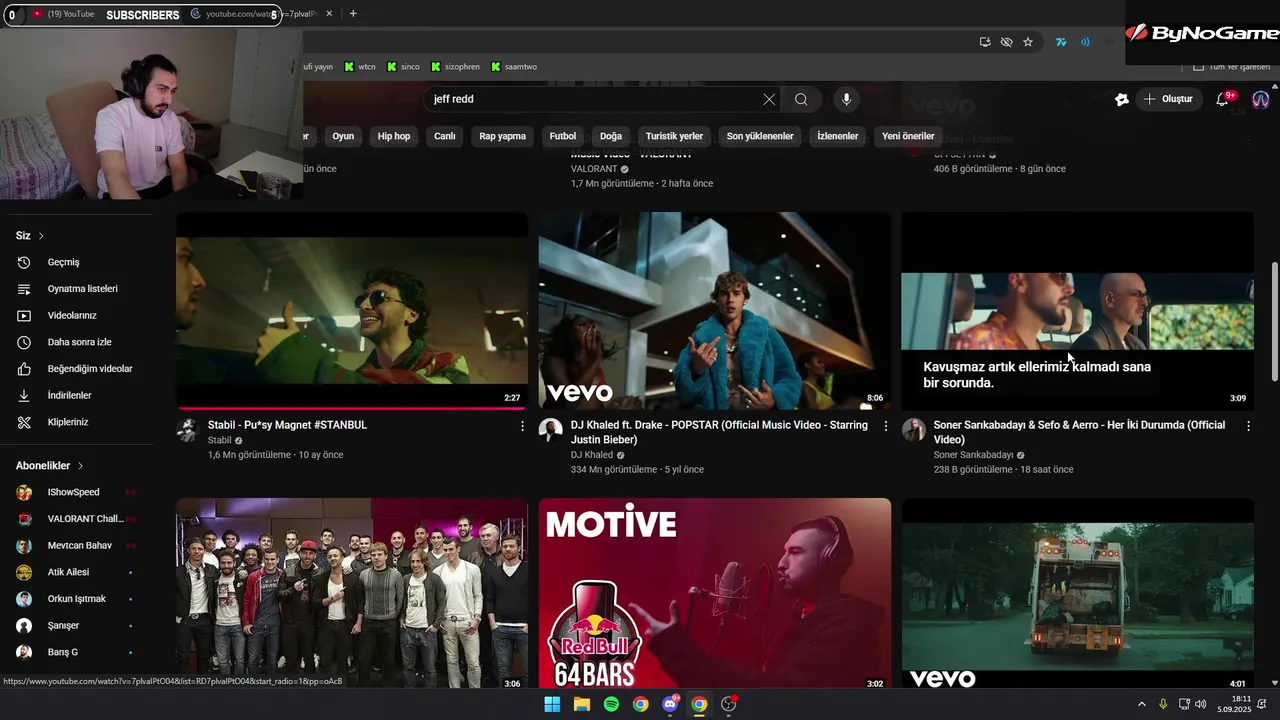Select the Doğa filter chip
The image size is (1280, 720).
(611, 136)
